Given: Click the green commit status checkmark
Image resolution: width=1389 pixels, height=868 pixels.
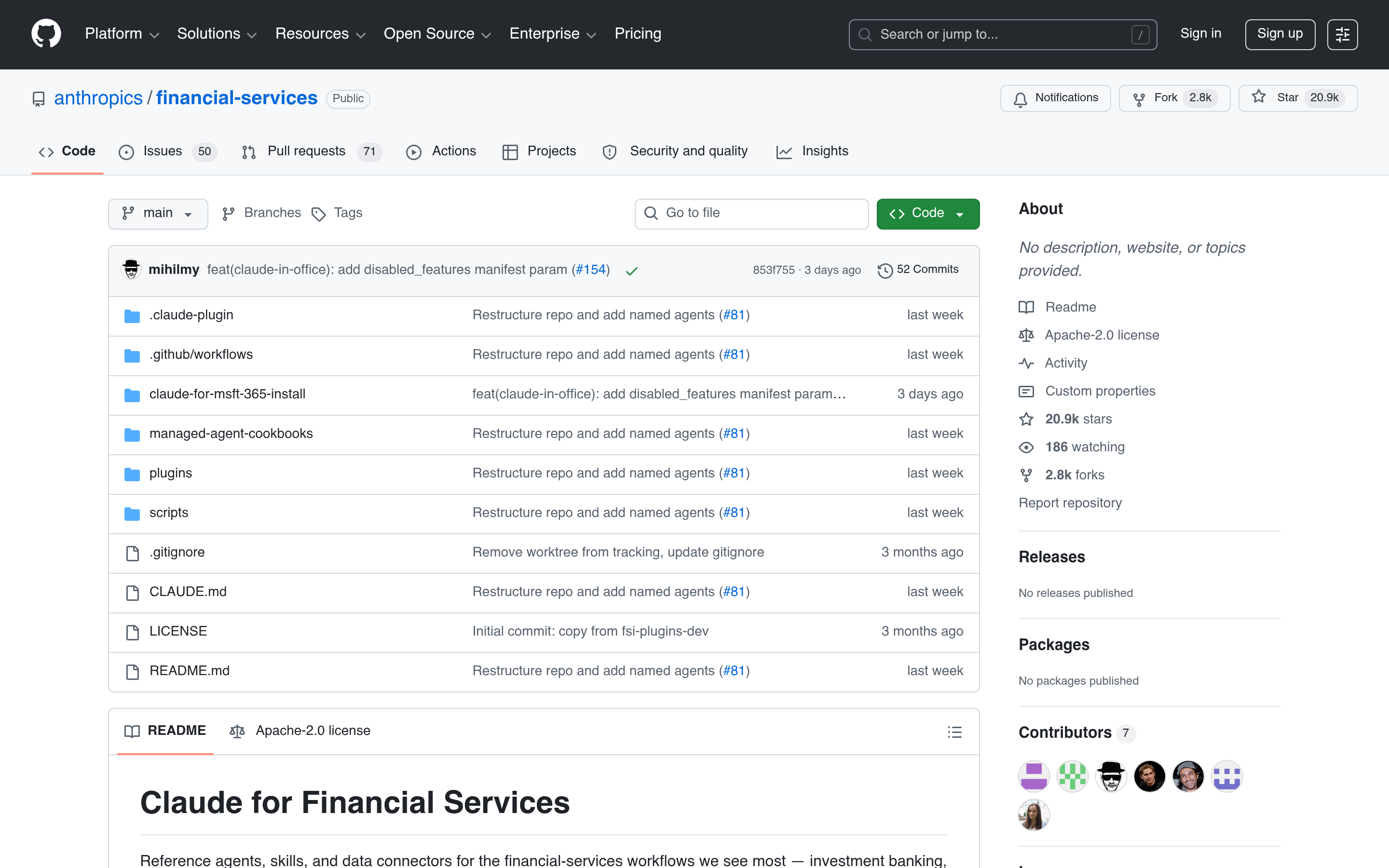Looking at the screenshot, I should [631, 271].
